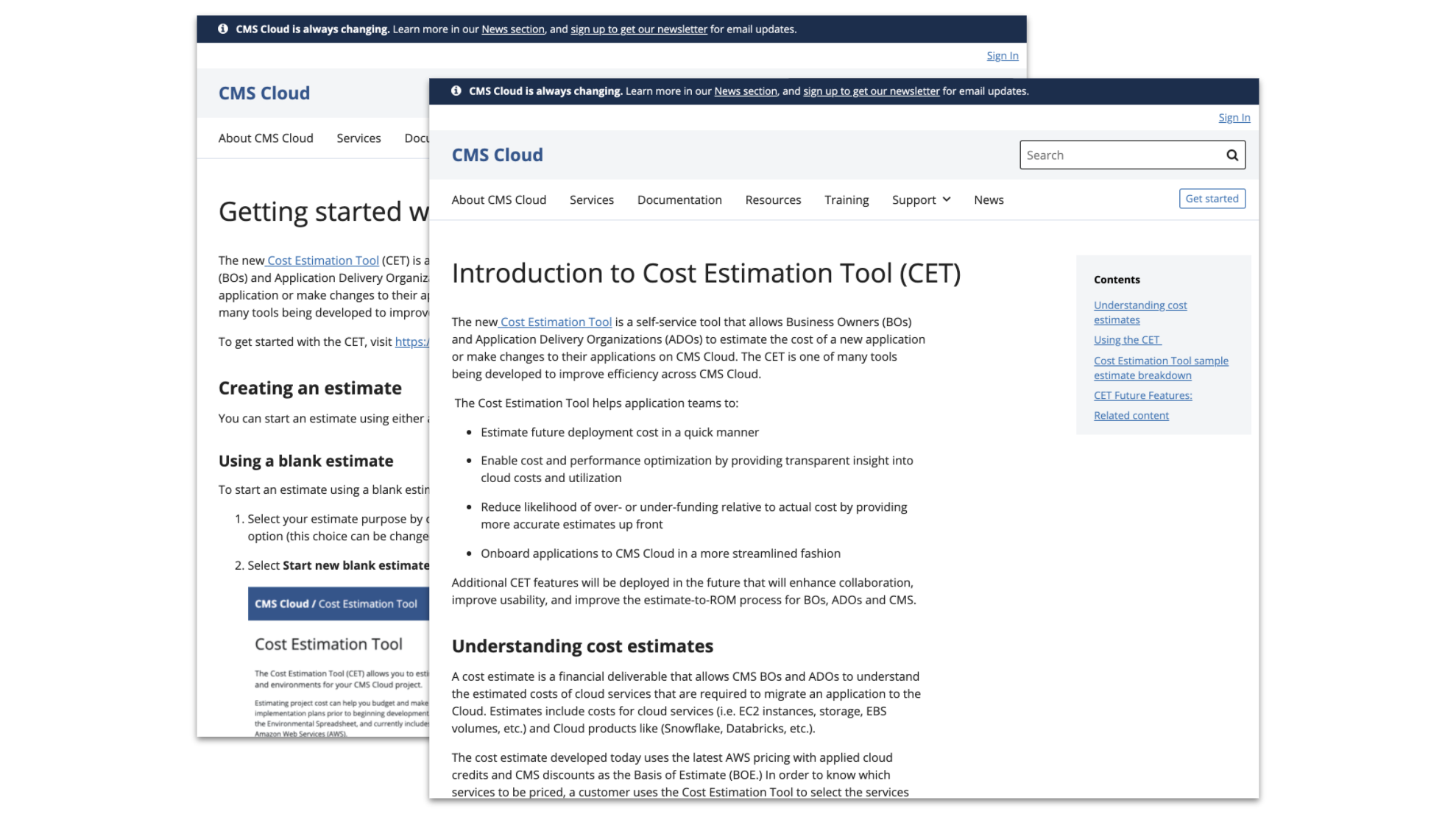Open the Related content sidebar link
Image resolution: width=1456 pixels, height=817 pixels.
1131,415
